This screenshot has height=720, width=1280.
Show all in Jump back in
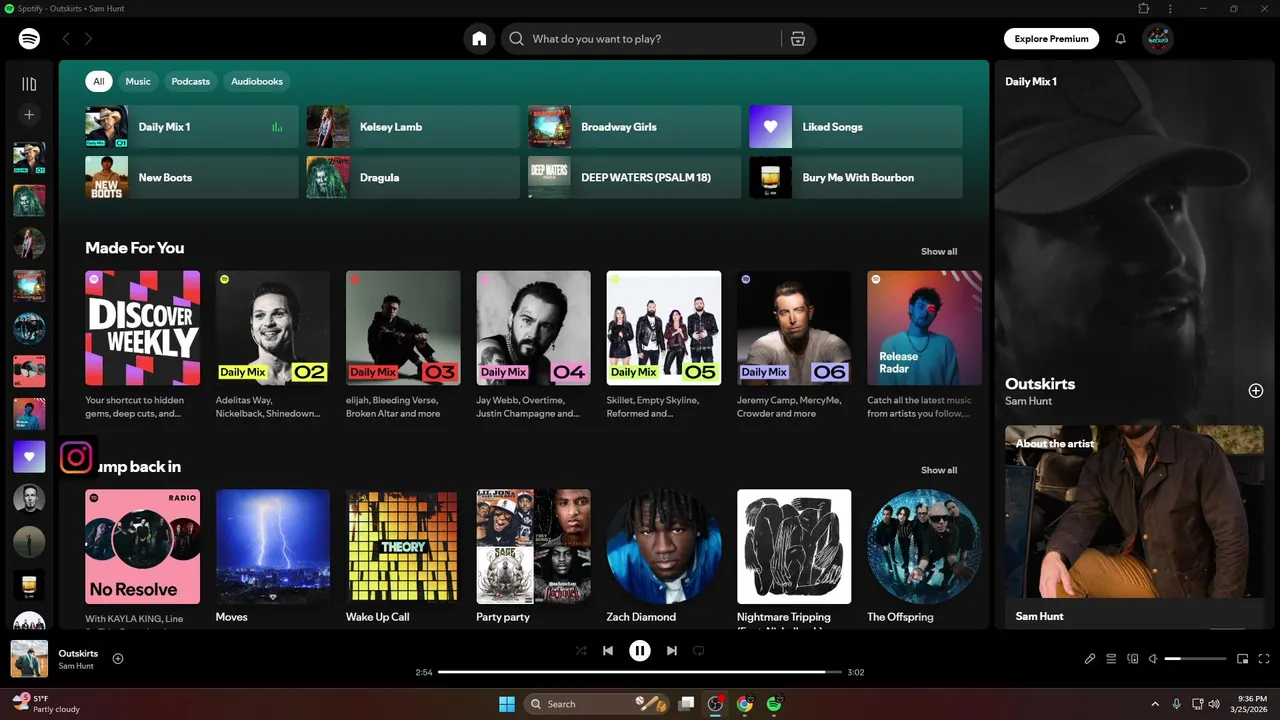click(x=939, y=470)
